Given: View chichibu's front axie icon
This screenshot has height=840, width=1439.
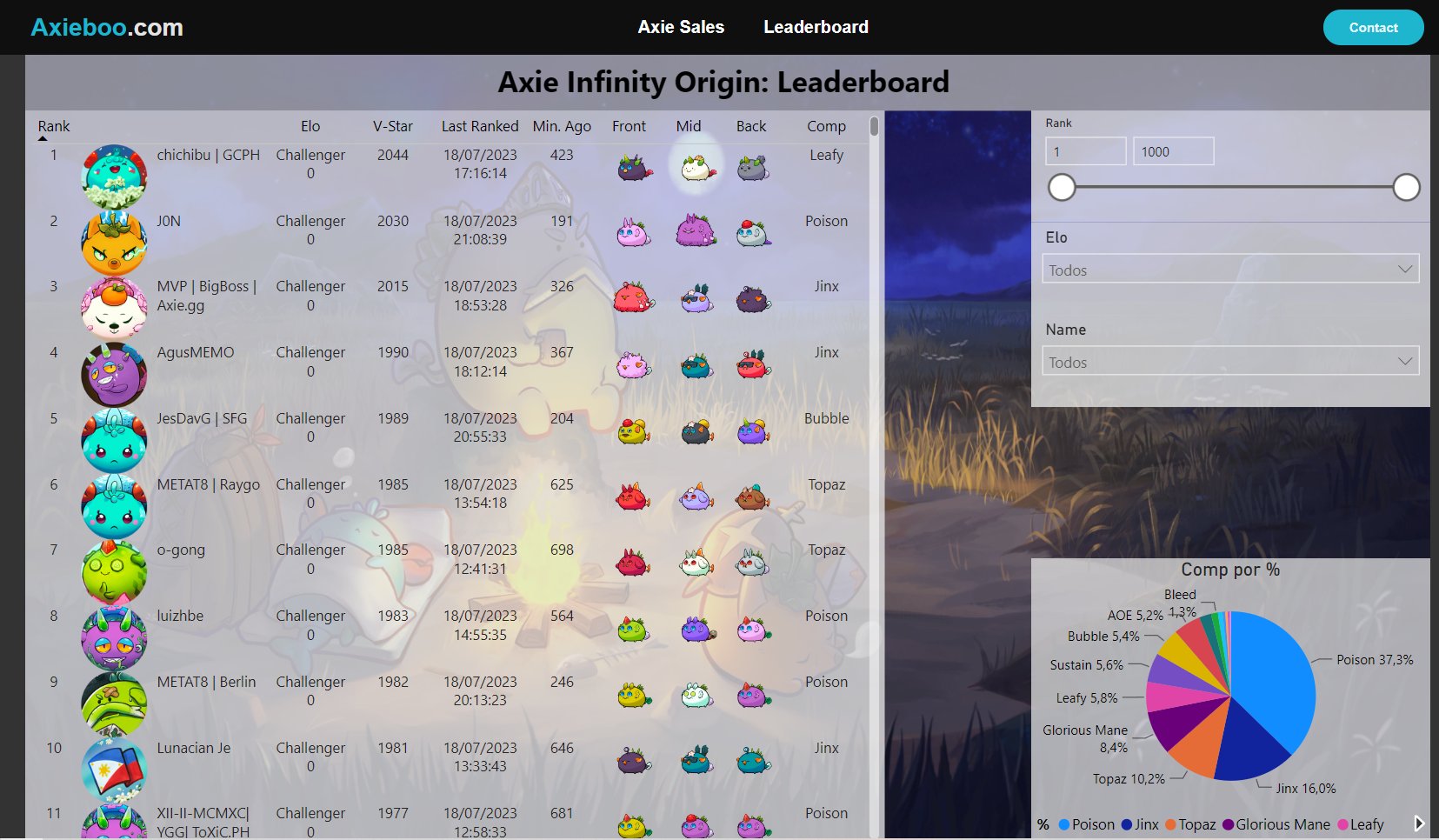Looking at the screenshot, I should 634,168.
